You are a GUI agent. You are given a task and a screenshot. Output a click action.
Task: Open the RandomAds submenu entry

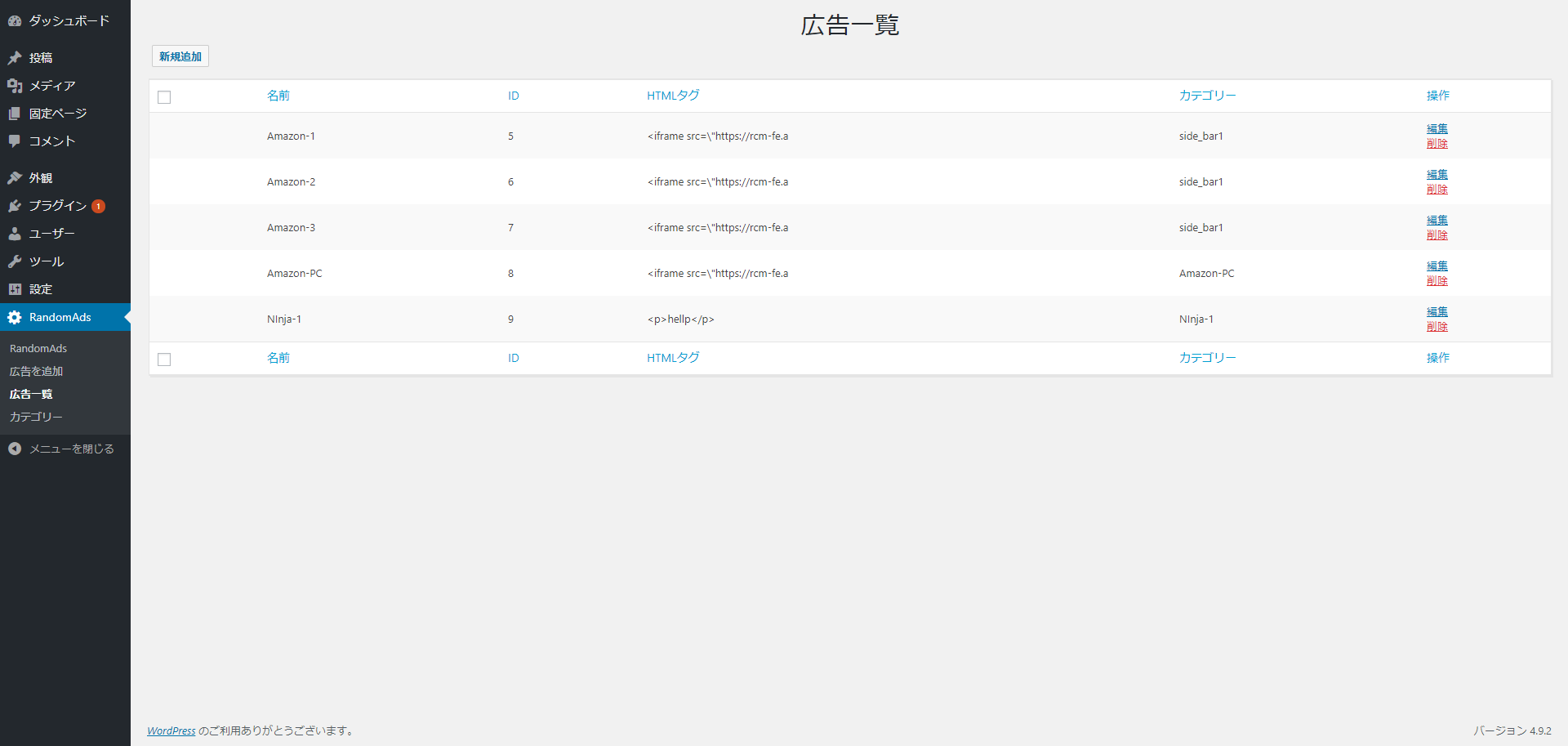(x=38, y=348)
